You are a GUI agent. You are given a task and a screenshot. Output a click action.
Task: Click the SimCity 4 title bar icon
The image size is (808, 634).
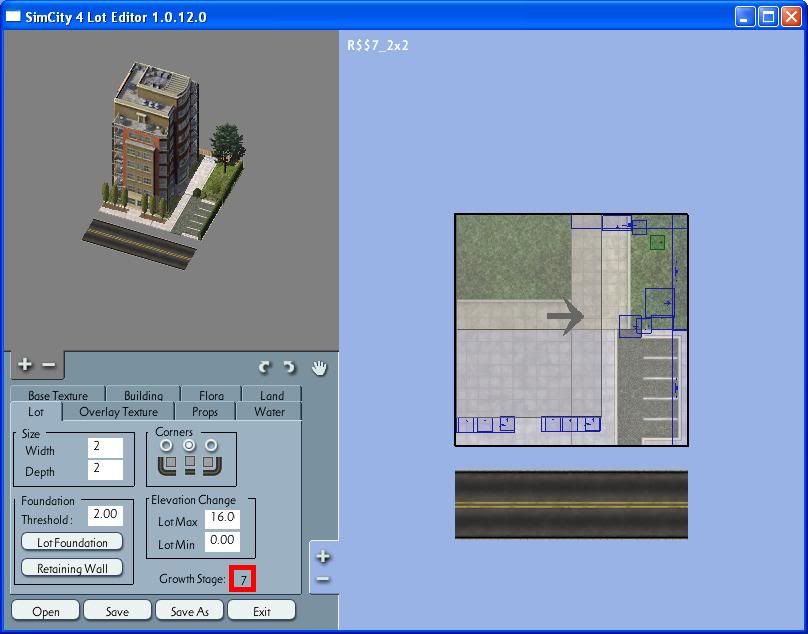[13, 16]
